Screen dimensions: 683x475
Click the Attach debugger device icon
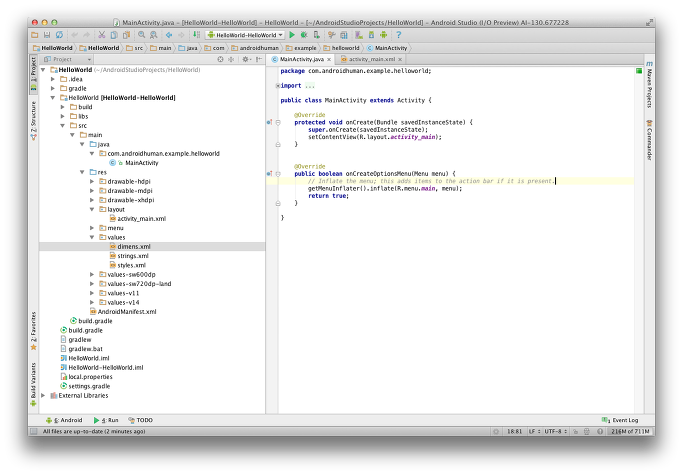point(317,35)
